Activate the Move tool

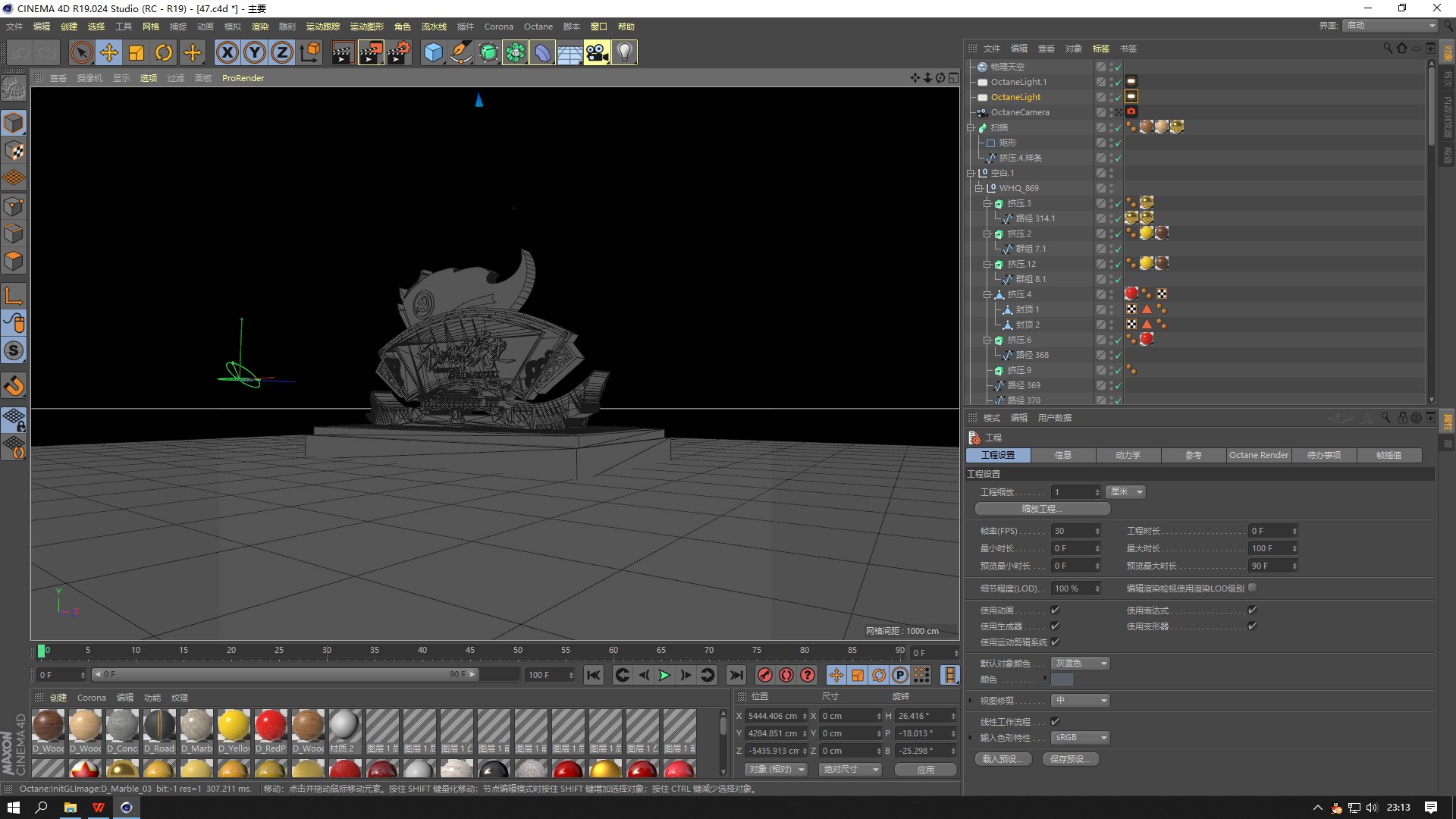pyautogui.click(x=109, y=52)
